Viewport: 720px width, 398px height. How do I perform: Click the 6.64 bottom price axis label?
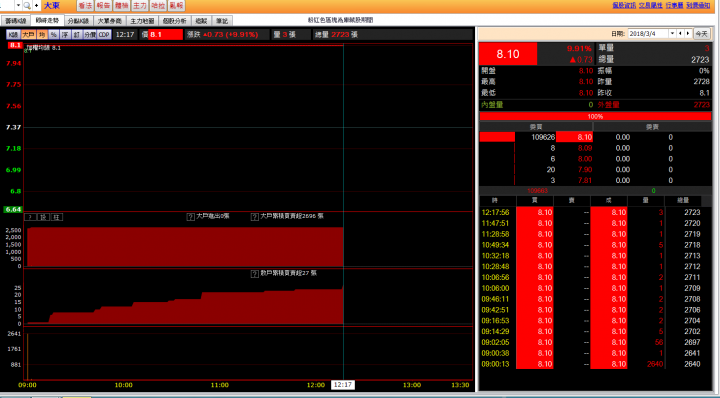(x=13, y=209)
